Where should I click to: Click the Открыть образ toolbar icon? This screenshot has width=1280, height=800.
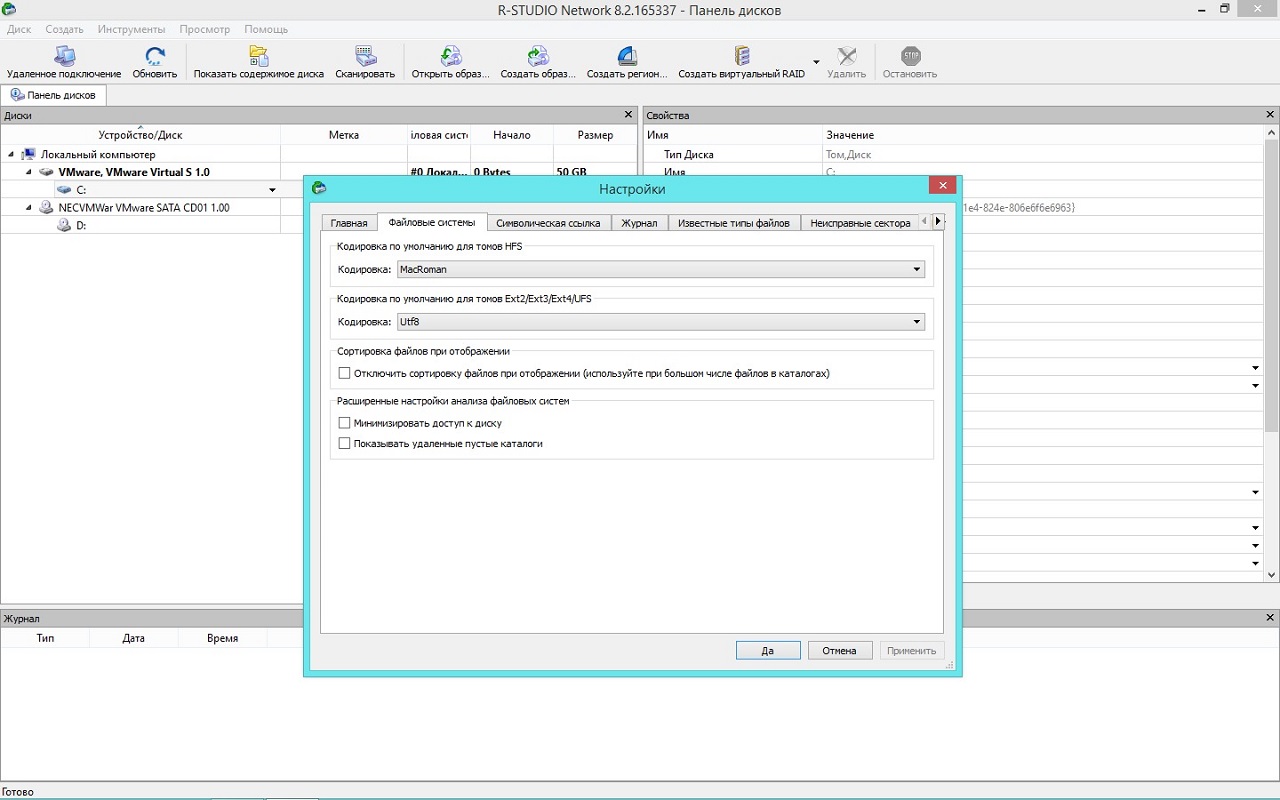pos(451,56)
